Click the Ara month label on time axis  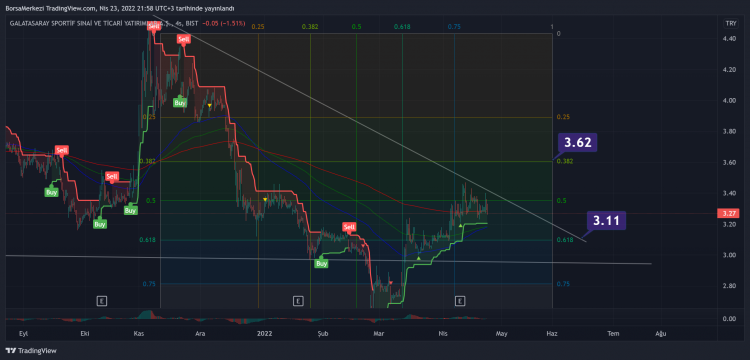tap(200, 333)
